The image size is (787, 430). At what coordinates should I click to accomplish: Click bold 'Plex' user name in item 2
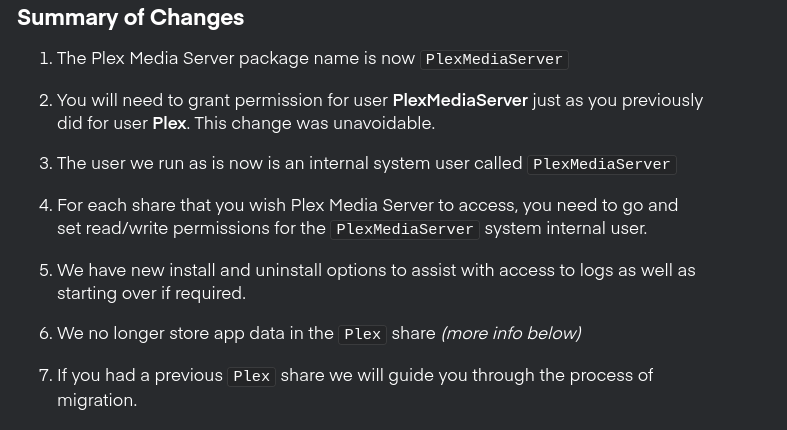click(x=170, y=123)
